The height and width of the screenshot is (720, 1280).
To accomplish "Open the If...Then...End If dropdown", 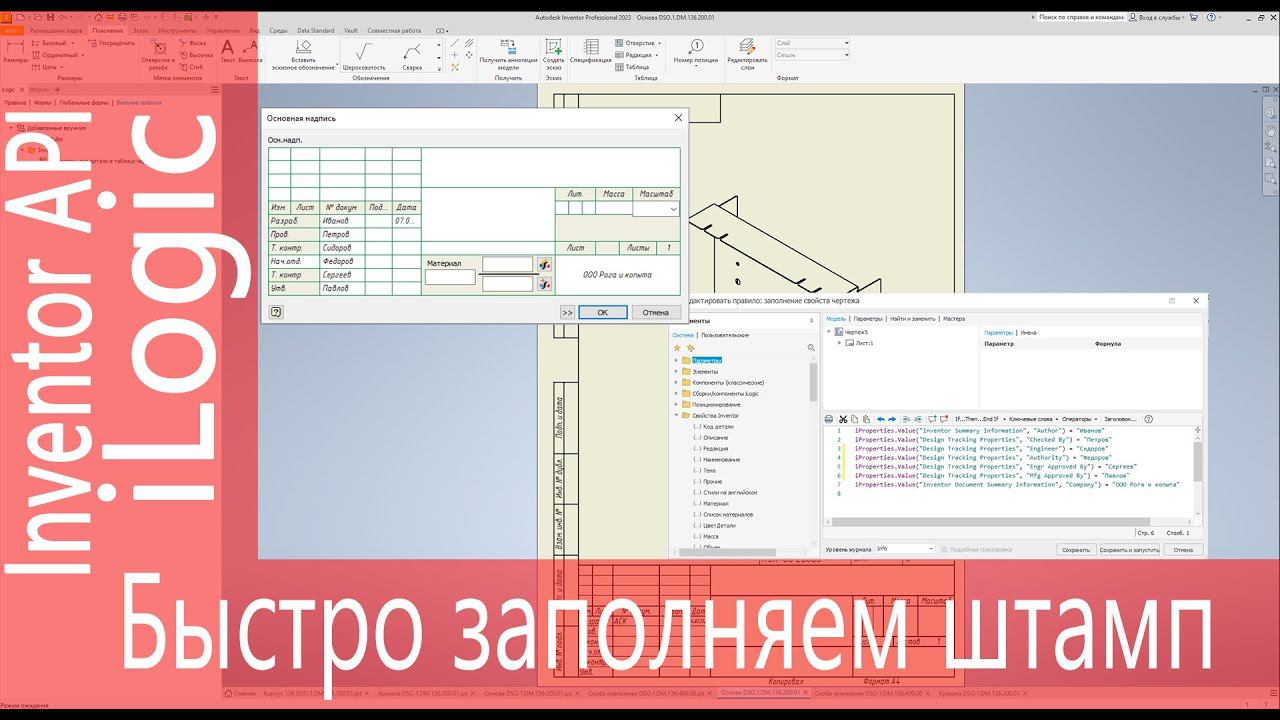I will tap(979, 419).
